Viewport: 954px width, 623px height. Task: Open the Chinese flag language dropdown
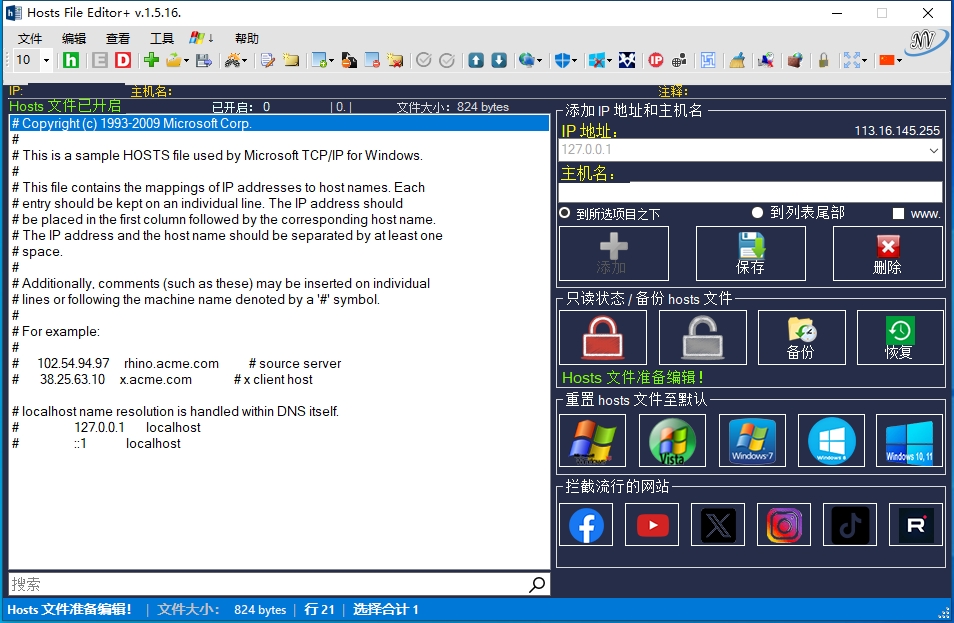pyautogui.click(x=899, y=60)
